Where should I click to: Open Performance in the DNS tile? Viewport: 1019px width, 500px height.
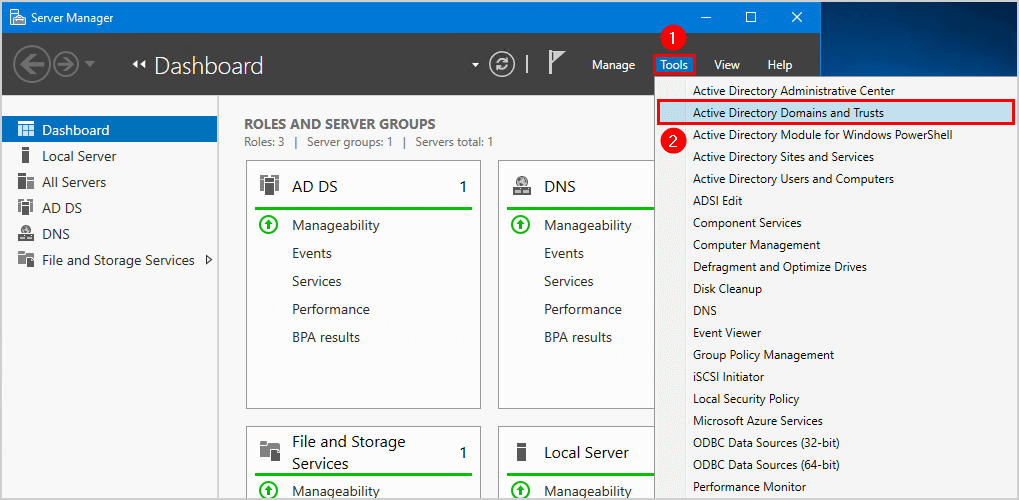coord(583,309)
